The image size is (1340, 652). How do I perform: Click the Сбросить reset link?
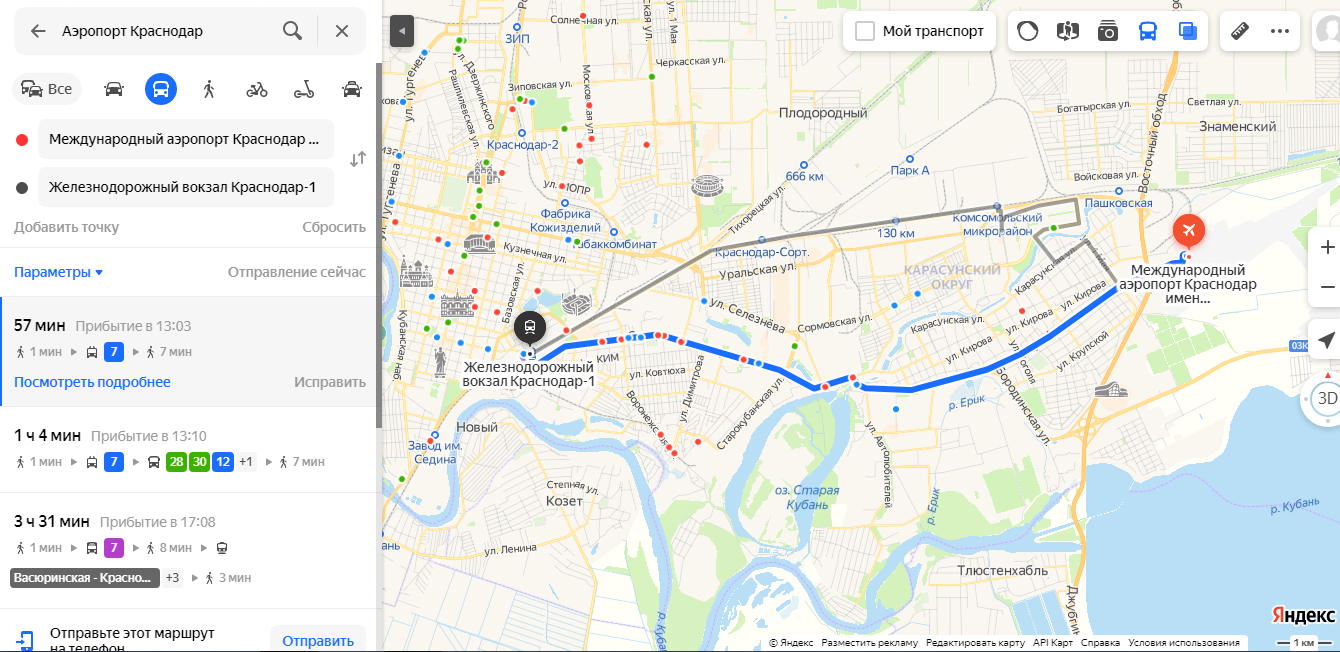(334, 227)
